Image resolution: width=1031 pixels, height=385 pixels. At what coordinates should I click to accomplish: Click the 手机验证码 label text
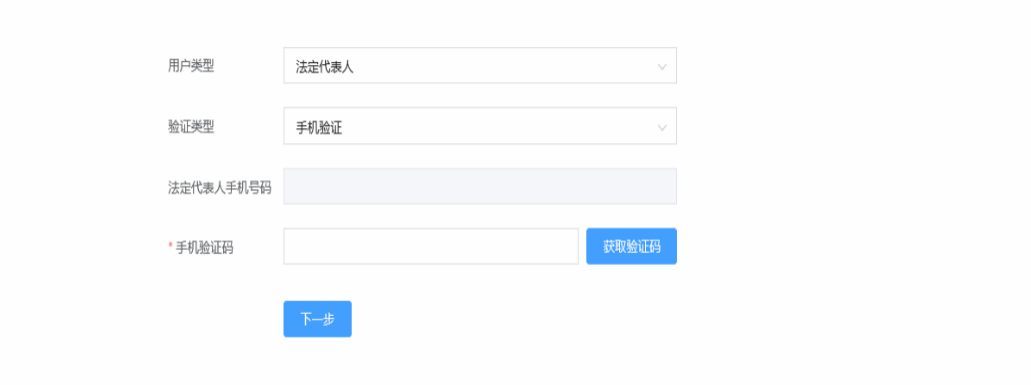[x=205, y=248]
